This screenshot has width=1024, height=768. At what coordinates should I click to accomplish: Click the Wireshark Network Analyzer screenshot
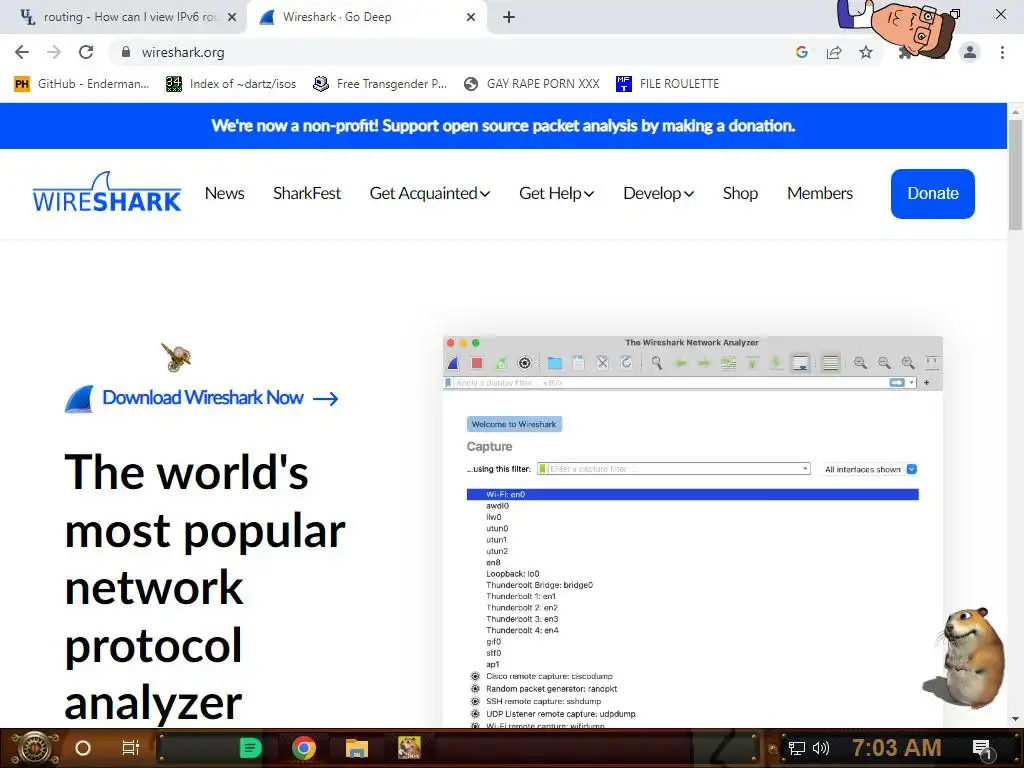point(692,532)
